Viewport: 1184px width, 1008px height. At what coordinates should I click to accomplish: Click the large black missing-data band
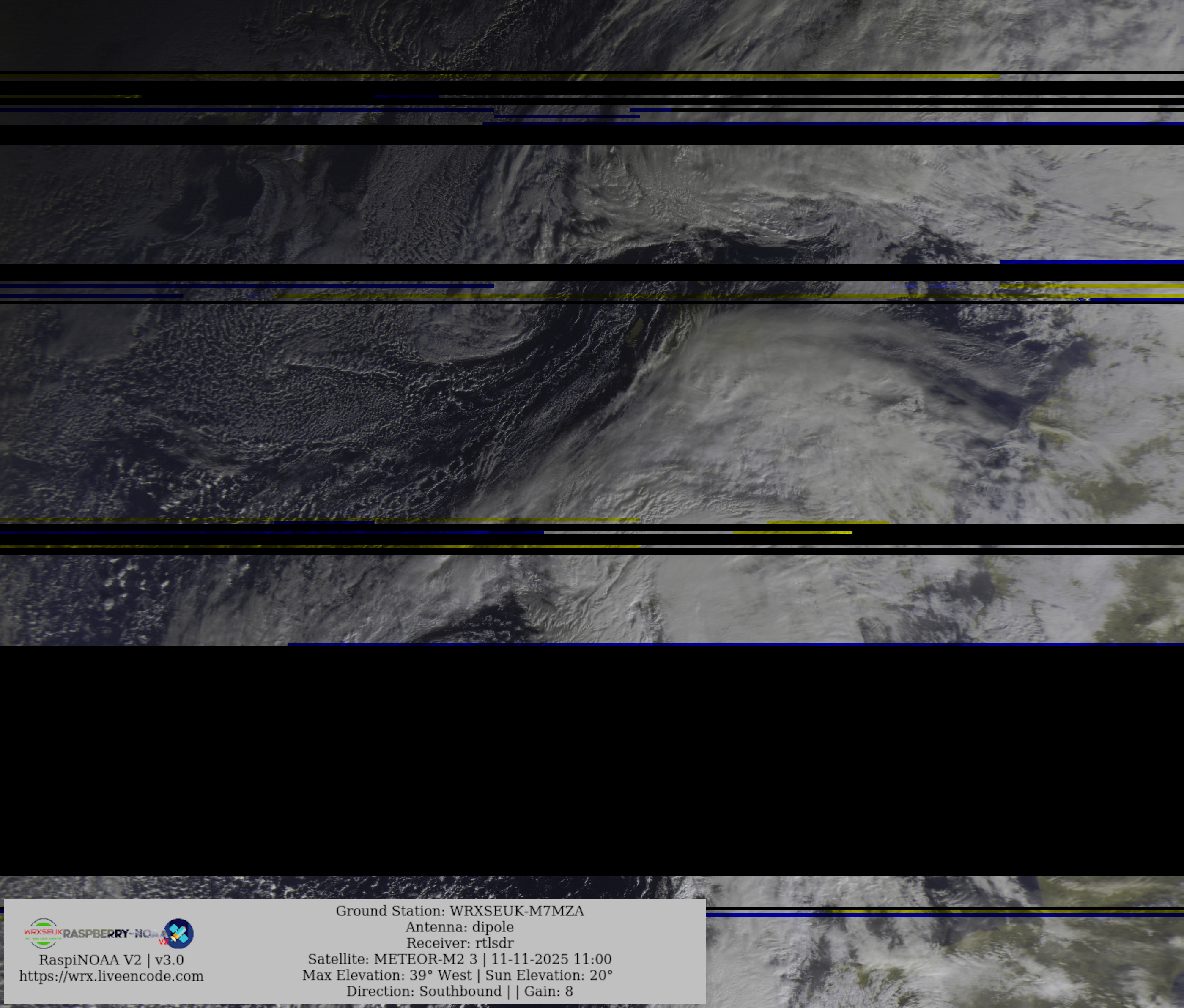(592, 760)
